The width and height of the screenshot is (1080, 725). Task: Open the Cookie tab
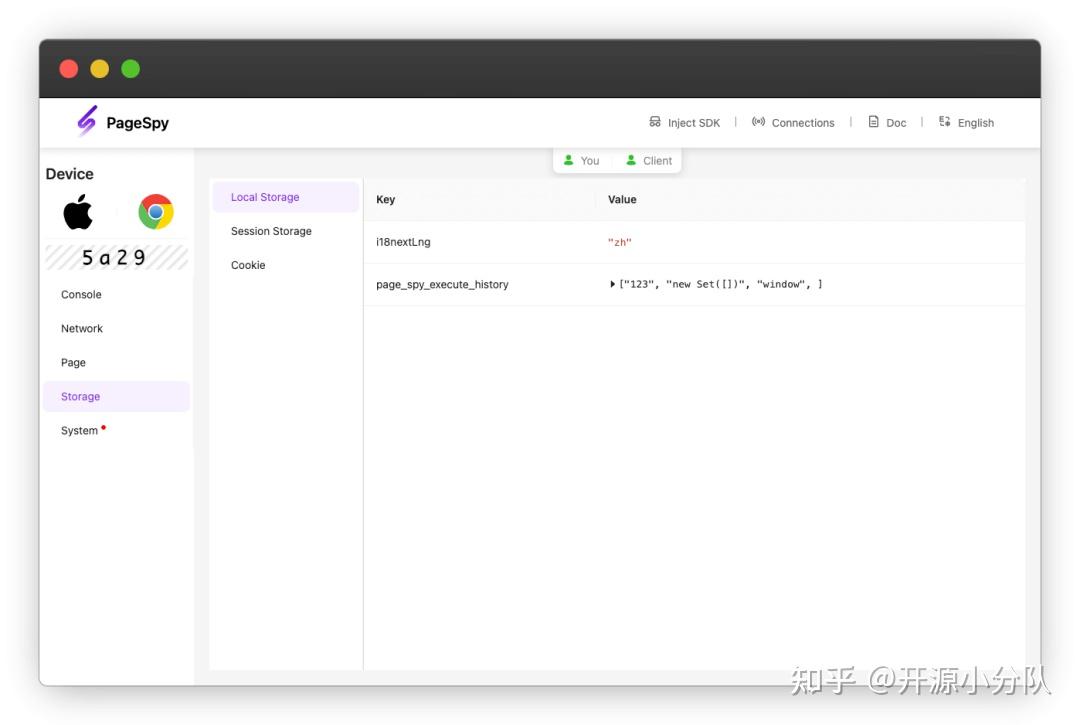[x=248, y=264]
